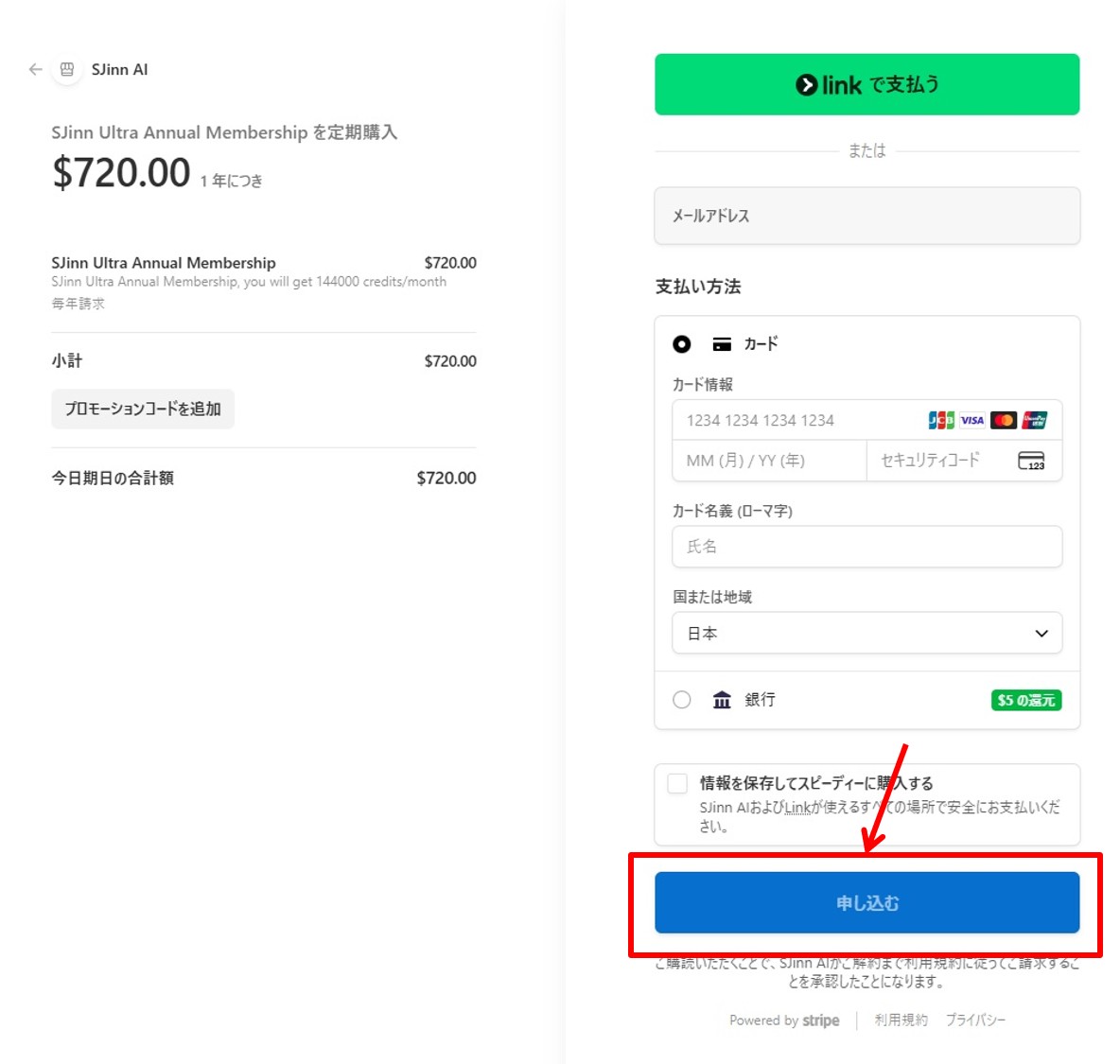This screenshot has width=1120, height=1064.
Task: Click the bank building icon
Action: coord(722,700)
